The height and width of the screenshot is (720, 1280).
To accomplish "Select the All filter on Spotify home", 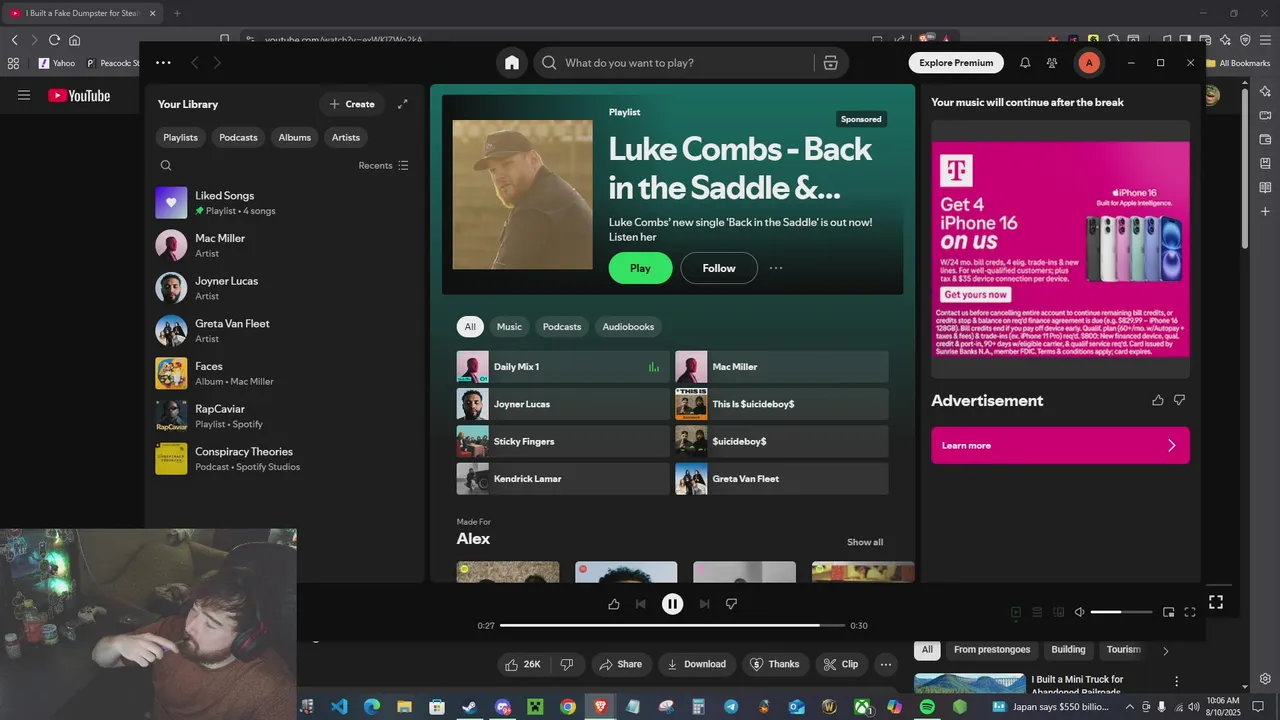I will click(470, 327).
